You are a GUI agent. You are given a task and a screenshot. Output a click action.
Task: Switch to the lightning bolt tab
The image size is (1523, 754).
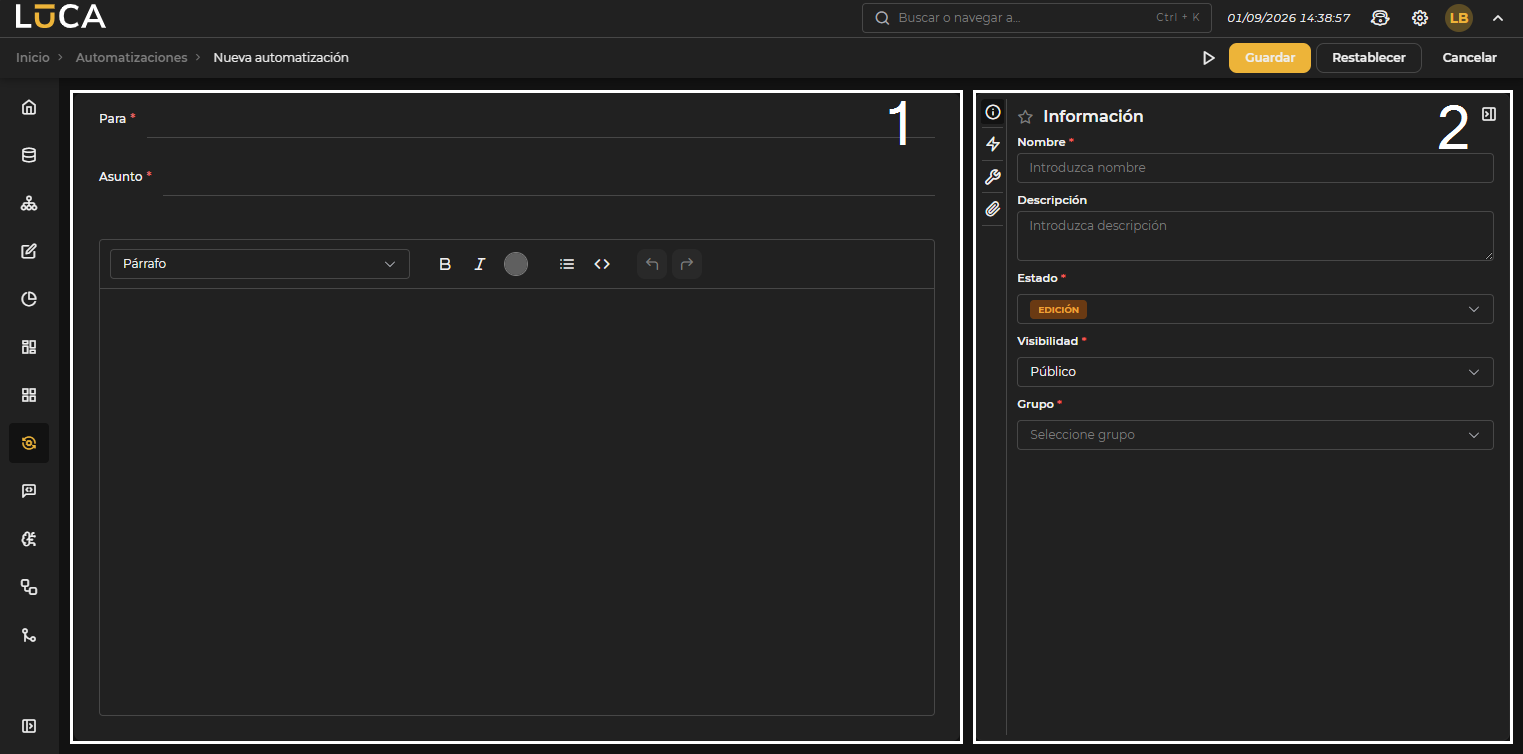pyautogui.click(x=993, y=144)
